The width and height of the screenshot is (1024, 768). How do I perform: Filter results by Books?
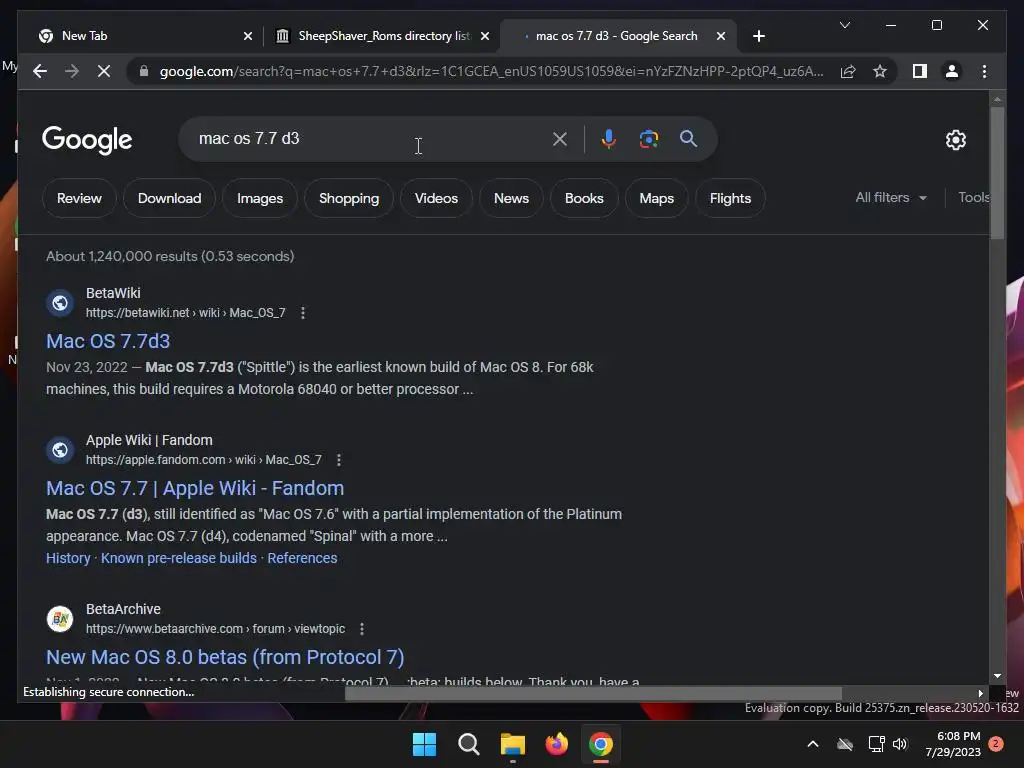point(584,198)
